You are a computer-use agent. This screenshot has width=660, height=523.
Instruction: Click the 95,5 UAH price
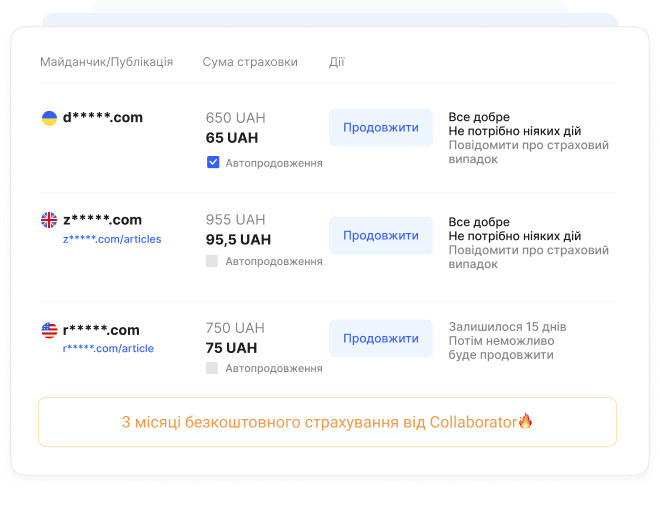click(238, 240)
